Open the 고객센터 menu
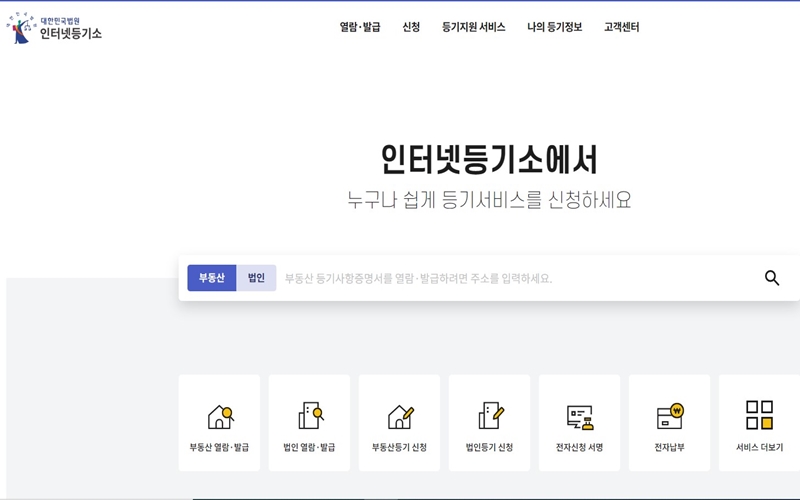 pos(621,27)
